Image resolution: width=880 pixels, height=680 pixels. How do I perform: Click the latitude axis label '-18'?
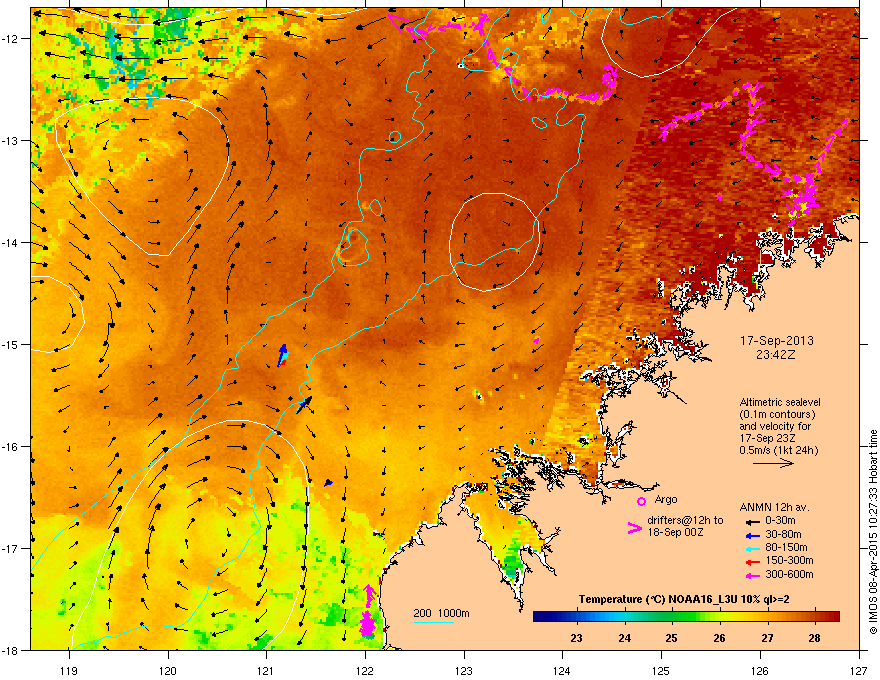coord(10,650)
